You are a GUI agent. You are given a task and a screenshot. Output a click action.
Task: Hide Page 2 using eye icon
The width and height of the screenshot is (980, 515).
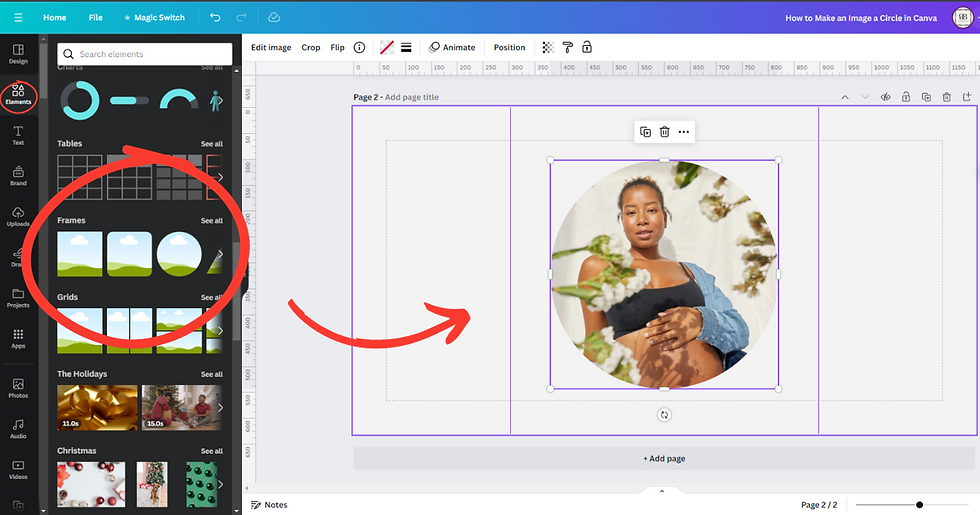(886, 97)
